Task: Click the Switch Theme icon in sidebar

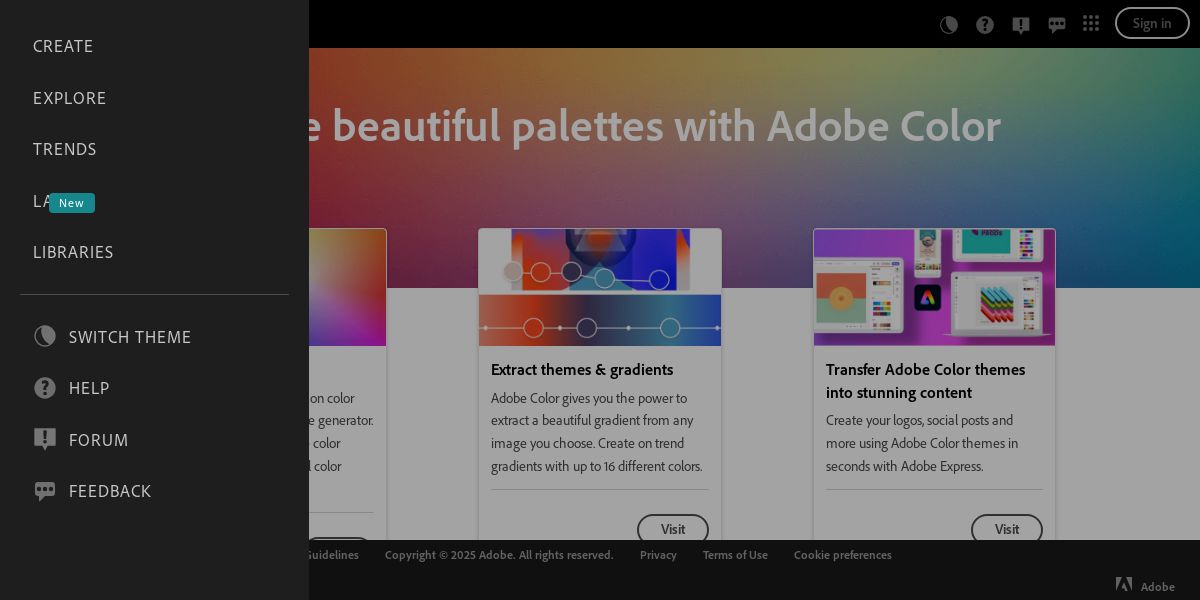Action: (x=45, y=337)
